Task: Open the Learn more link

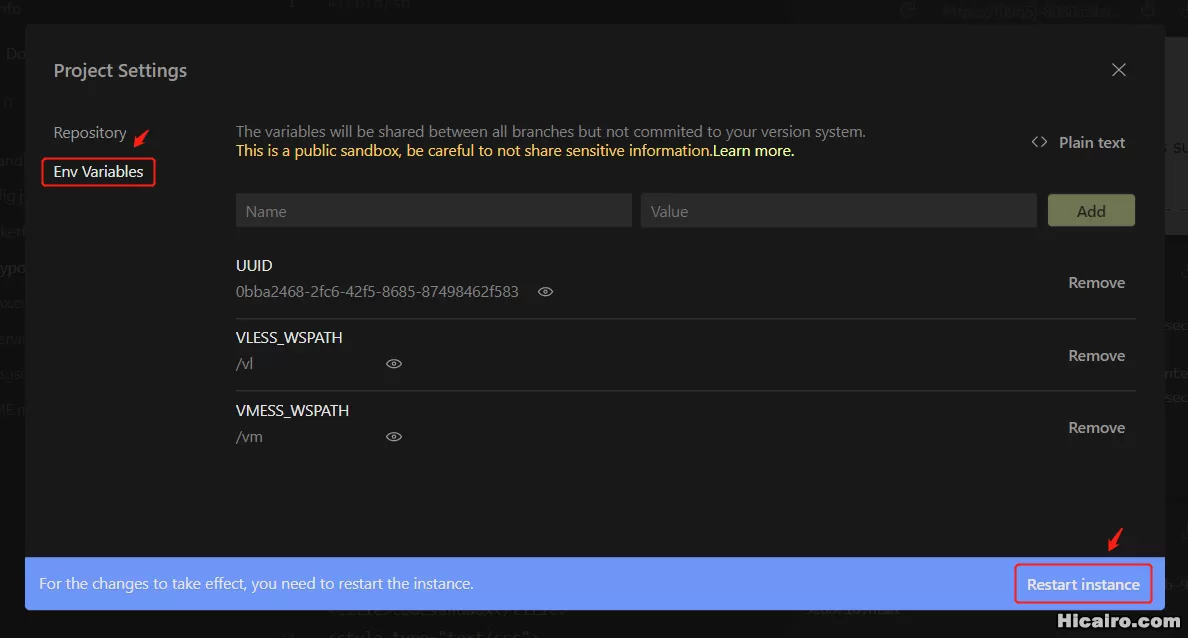Action: pyautogui.click(x=753, y=151)
